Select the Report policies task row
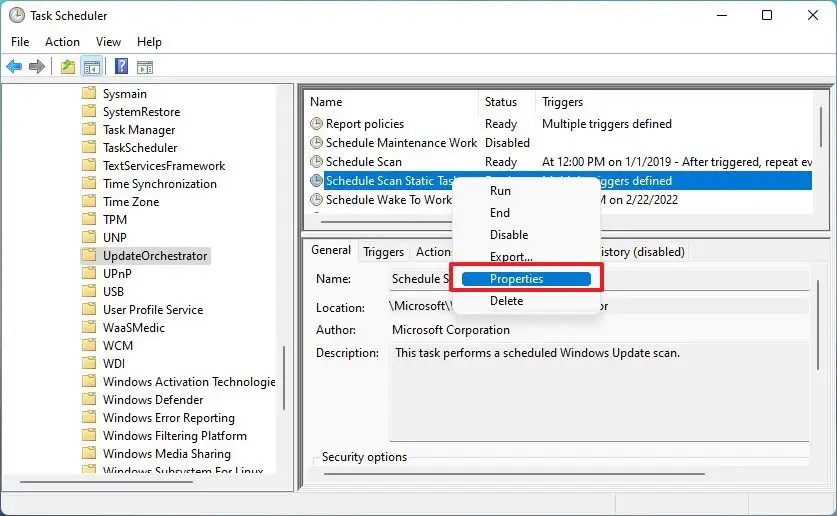This screenshot has height=516, width=837. (560, 124)
